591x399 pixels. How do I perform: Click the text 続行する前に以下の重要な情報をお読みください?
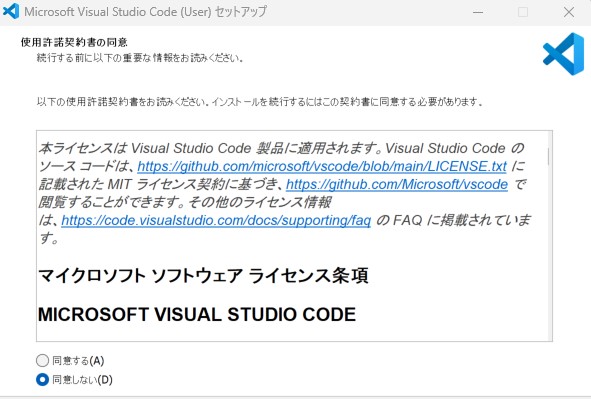pyautogui.click(x=140, y=58)
